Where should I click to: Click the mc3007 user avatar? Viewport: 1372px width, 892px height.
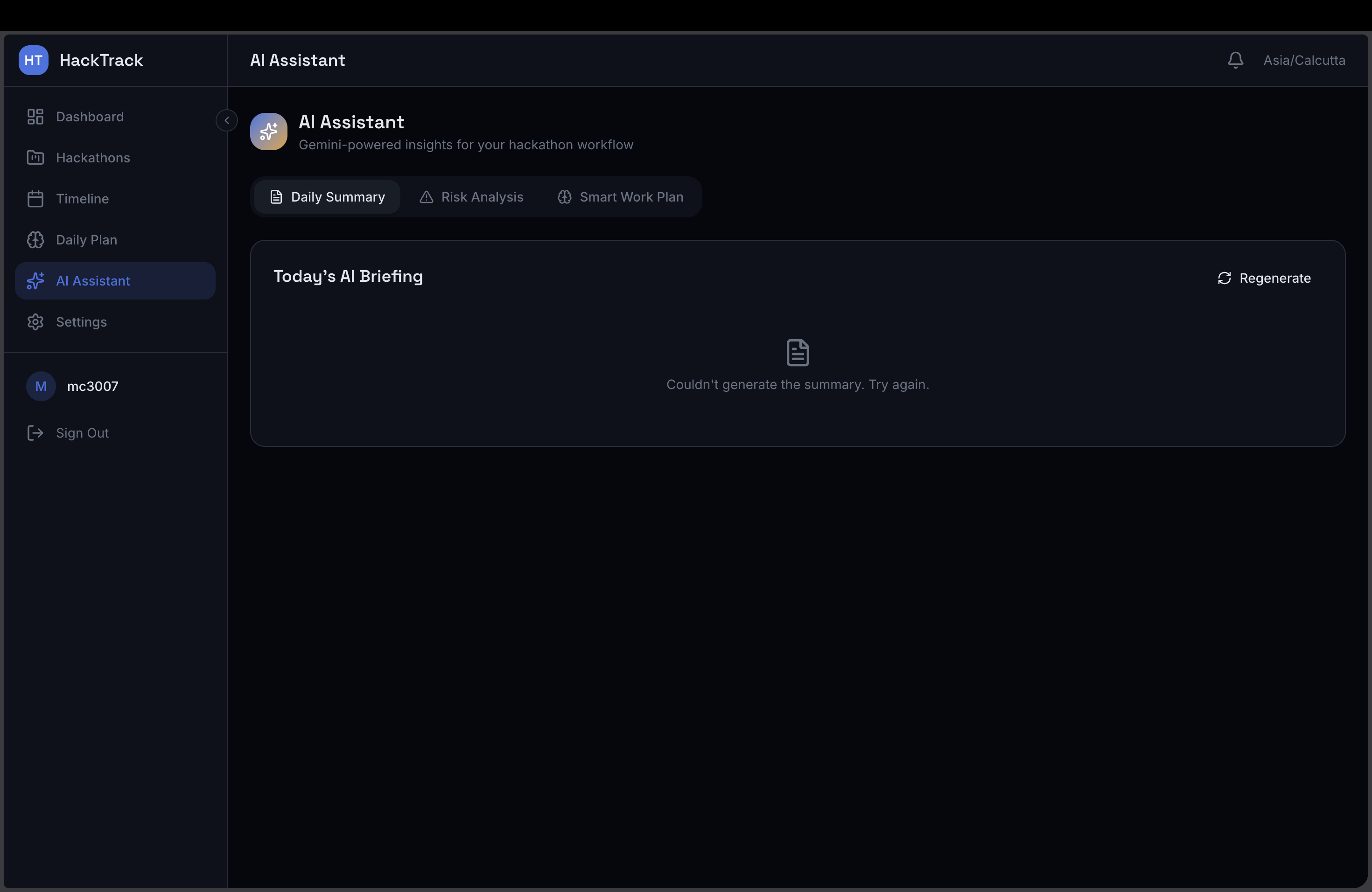(x=41, y=386)
